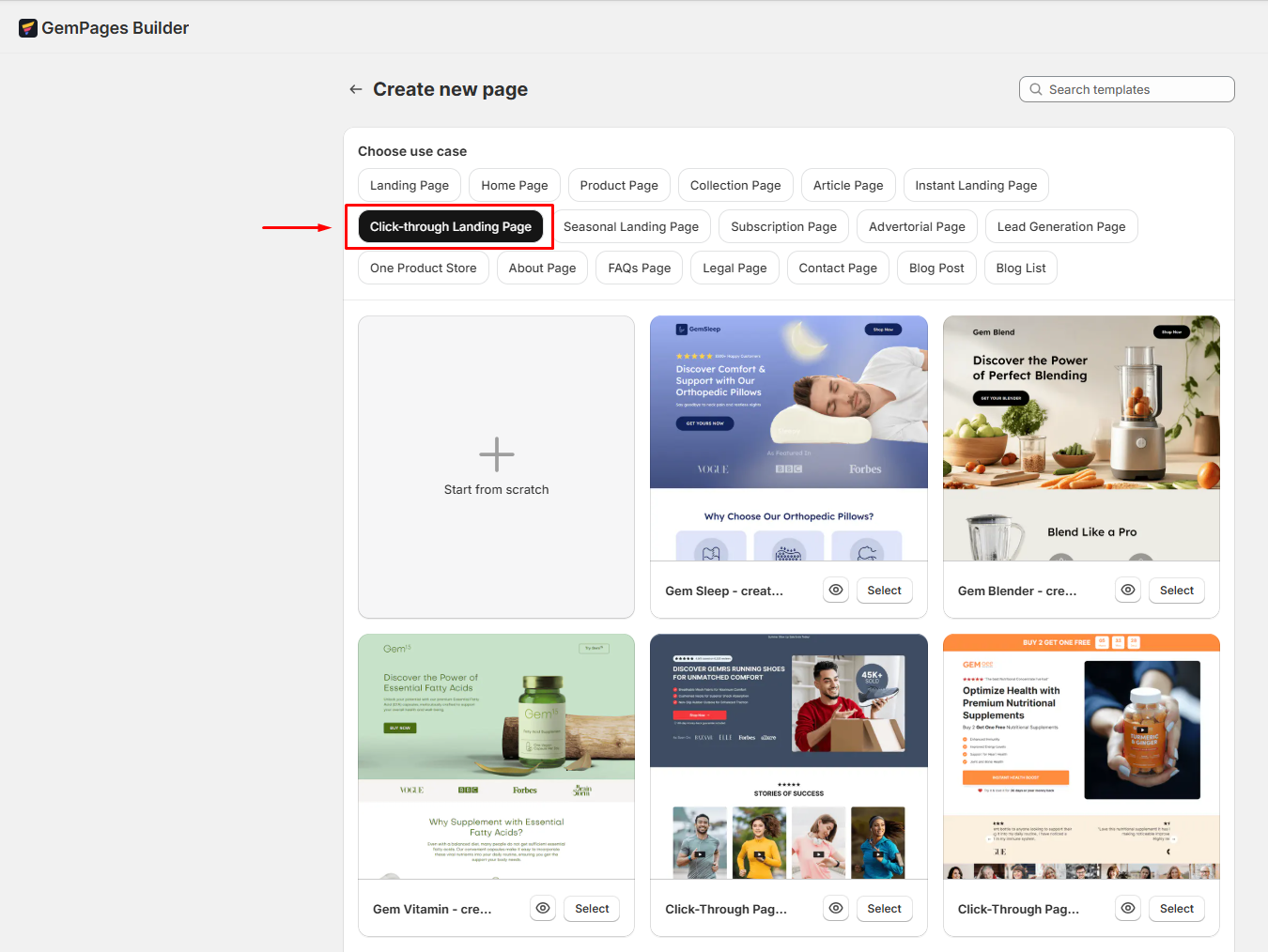Select the running shoes Click-Through template
This screenshot has width=1268, height=952.
[x=884, y=908]
